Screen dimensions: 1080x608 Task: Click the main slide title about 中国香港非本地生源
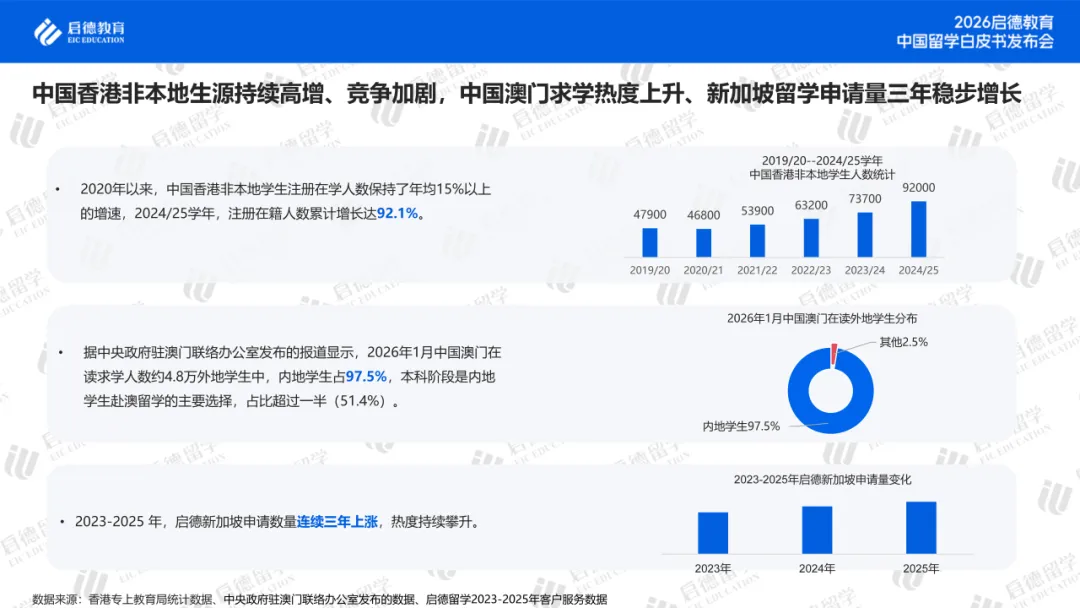point(527,93)
